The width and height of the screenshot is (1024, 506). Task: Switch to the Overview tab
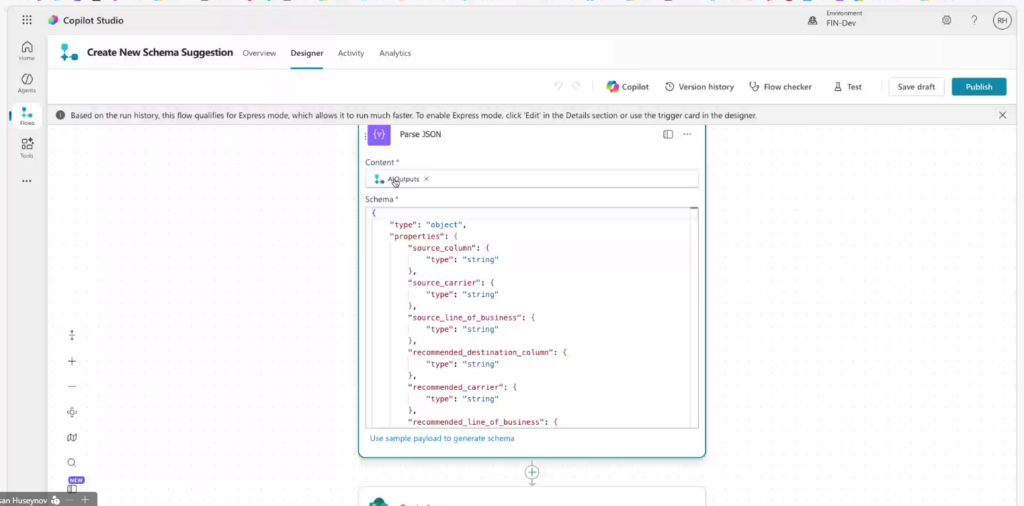click(259, 53)
